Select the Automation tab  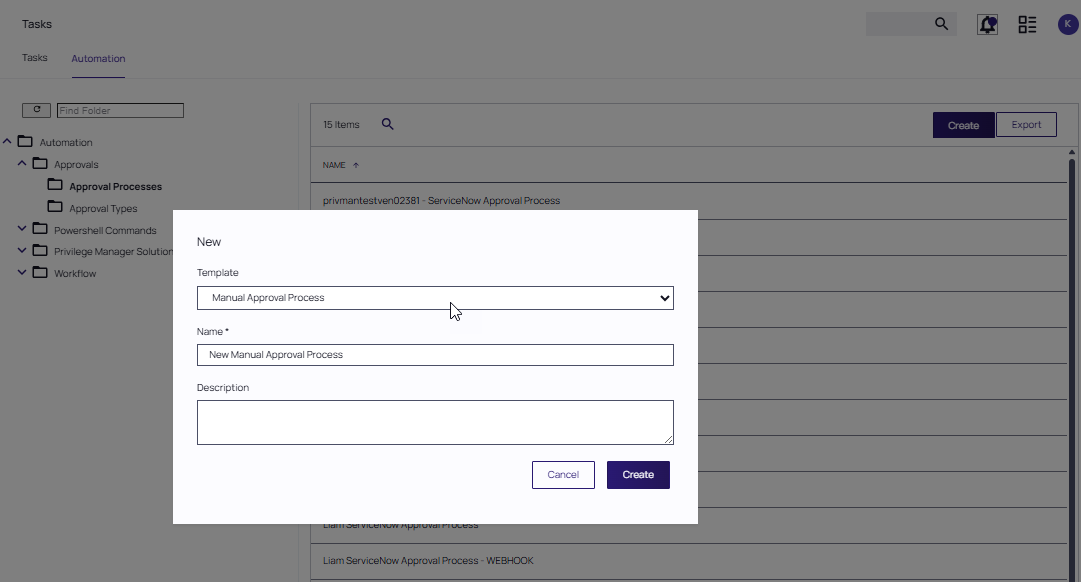click(98, 59)
